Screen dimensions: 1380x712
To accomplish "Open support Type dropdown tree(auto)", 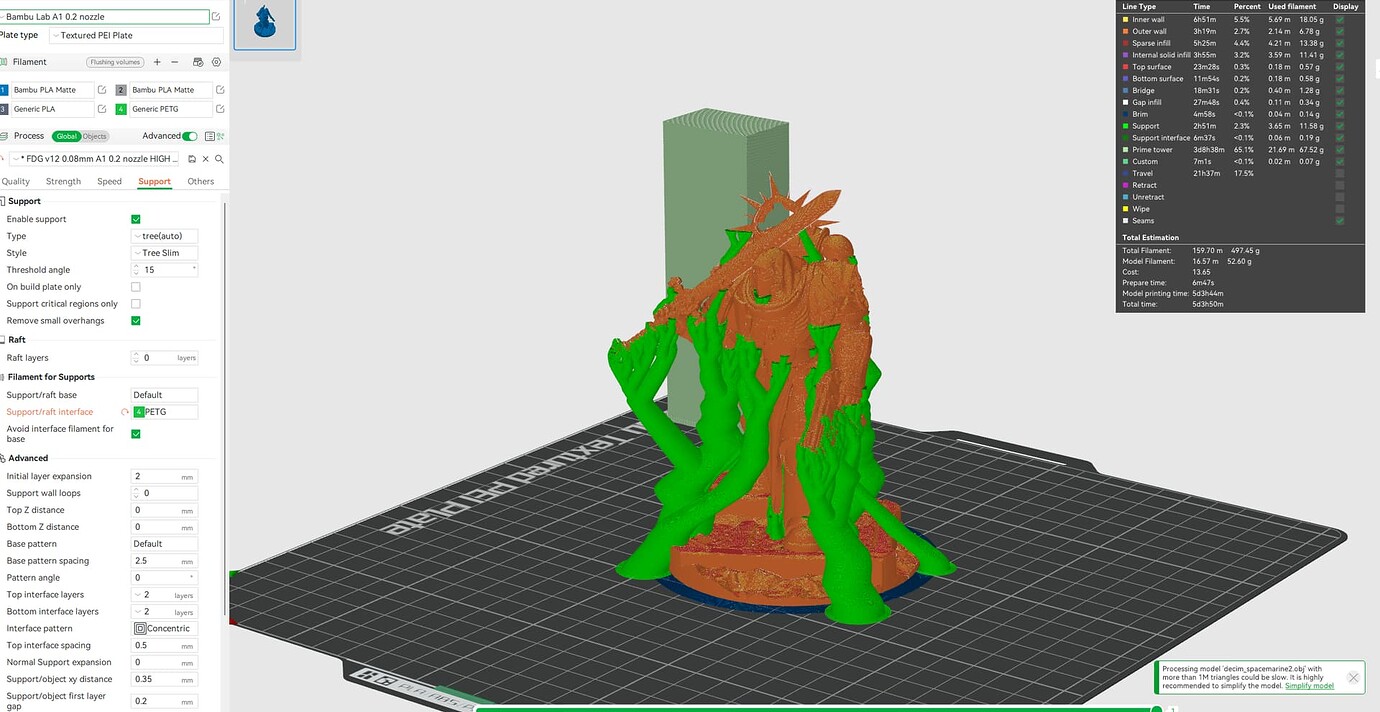I will pyautogui.click(x=164, y=236).
